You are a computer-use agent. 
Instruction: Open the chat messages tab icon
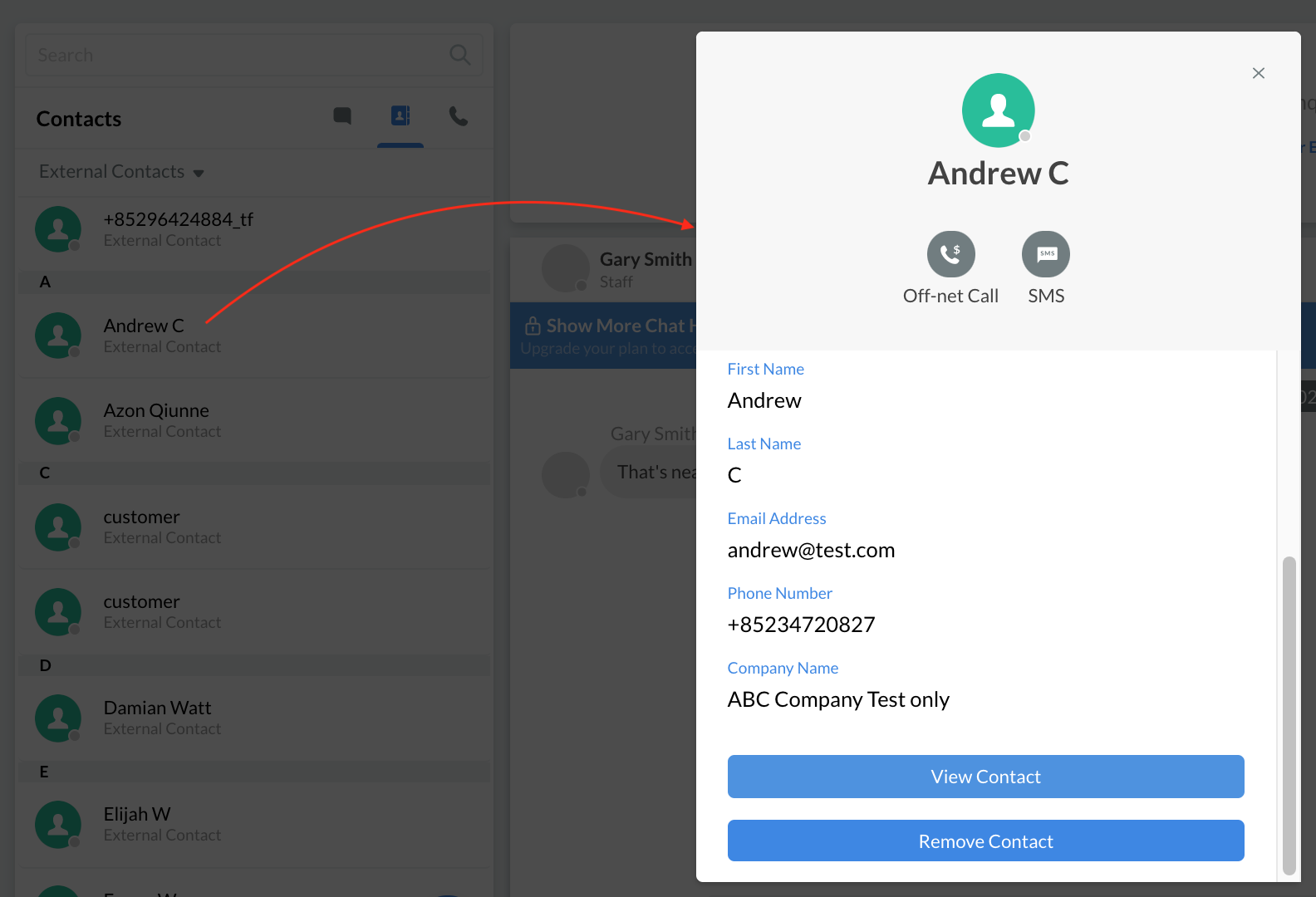click(x=342, y=116)
